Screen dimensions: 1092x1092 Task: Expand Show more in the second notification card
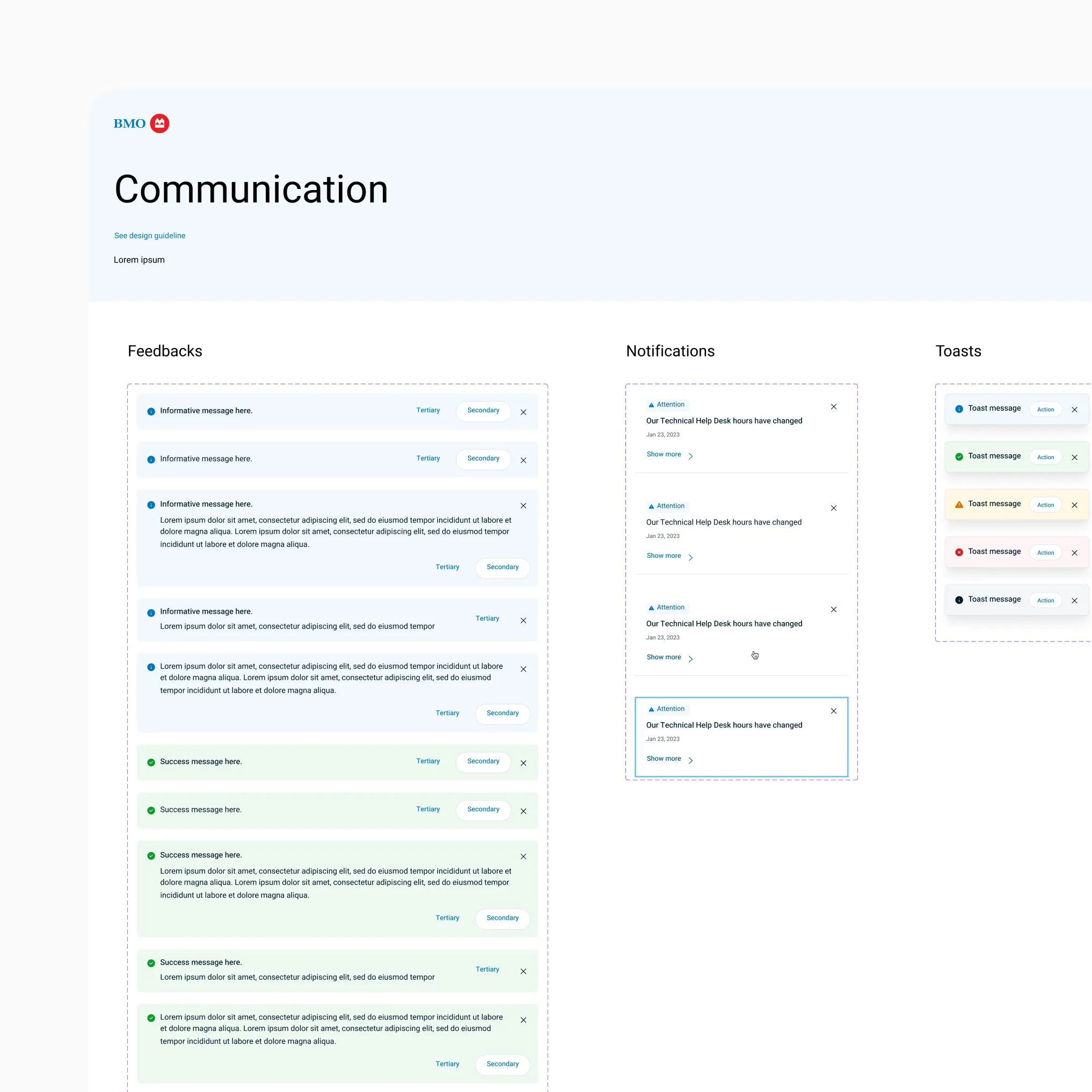(x=670, y=556)
